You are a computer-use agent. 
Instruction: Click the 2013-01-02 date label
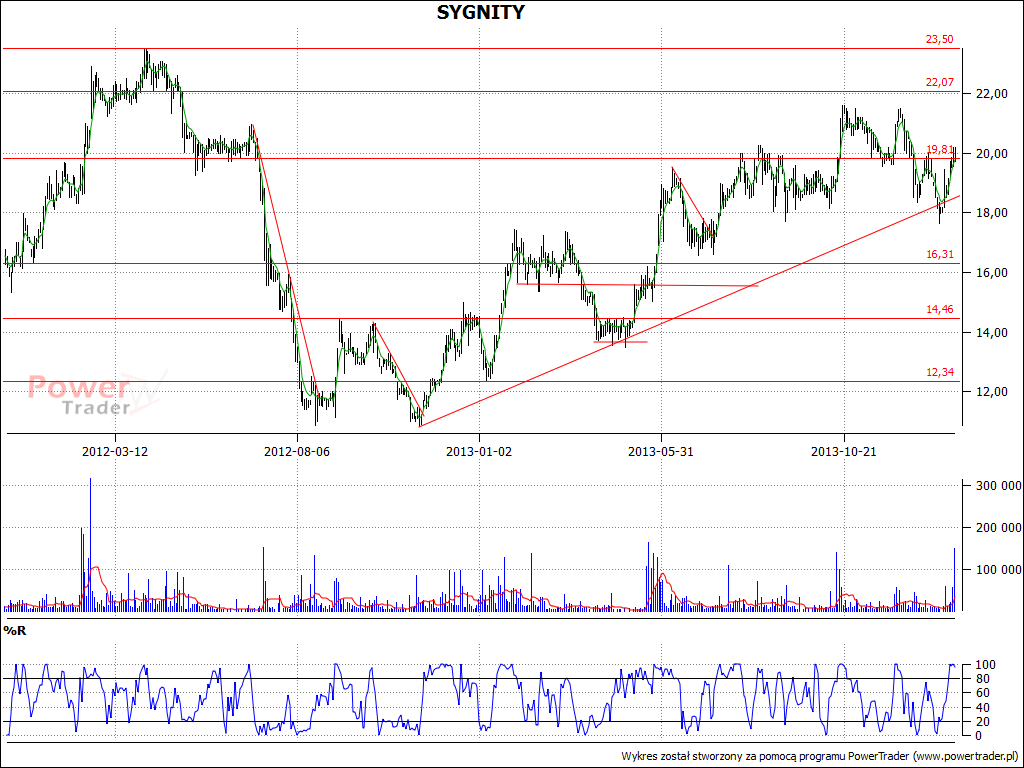pyautogui.click(x=479, y=451)
